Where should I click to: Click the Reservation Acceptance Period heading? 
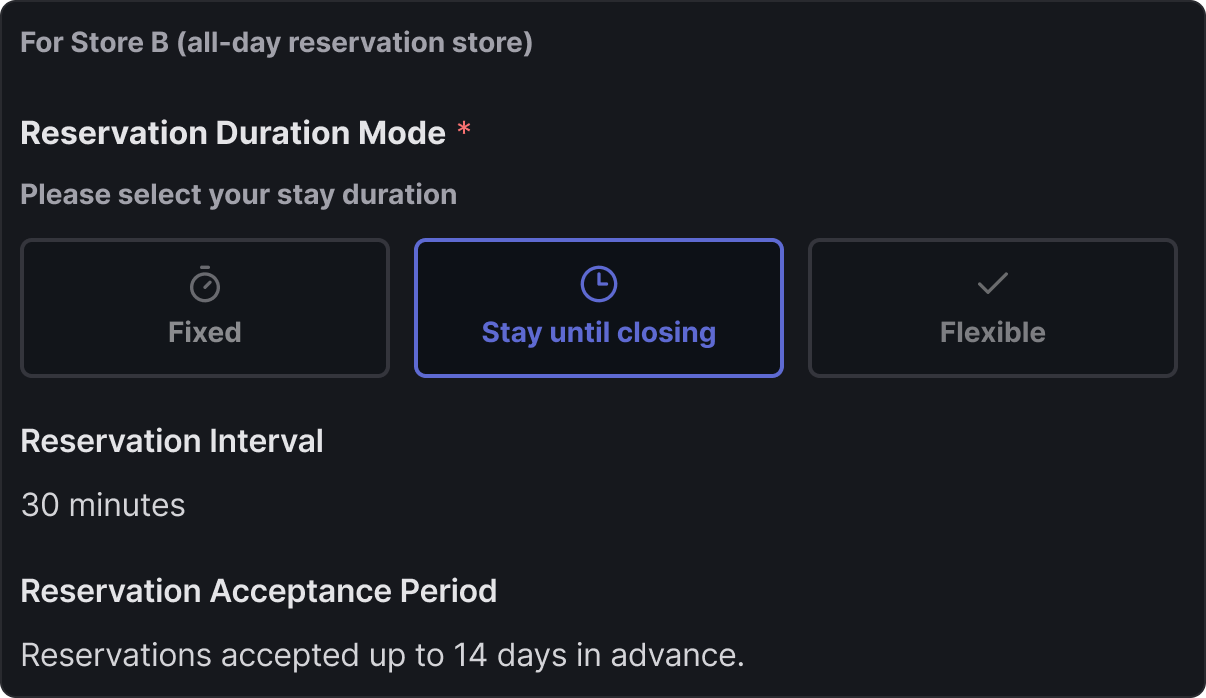[x=258, y=591]
